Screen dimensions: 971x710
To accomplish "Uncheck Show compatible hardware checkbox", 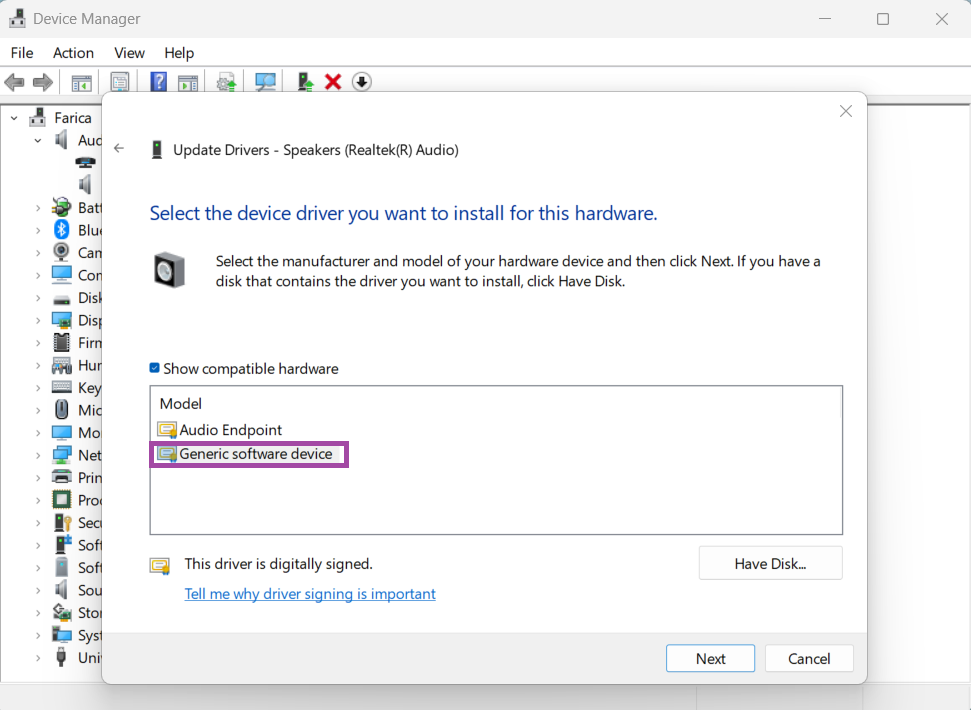I will tap(155, 368).
